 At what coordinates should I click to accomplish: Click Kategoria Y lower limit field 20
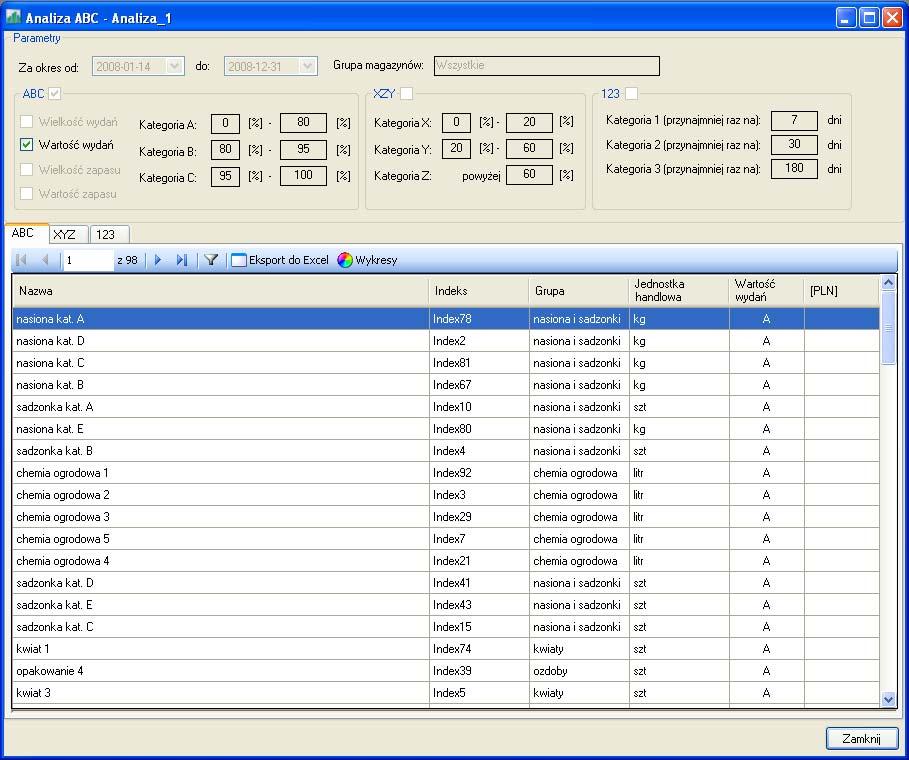coord(456,149)
